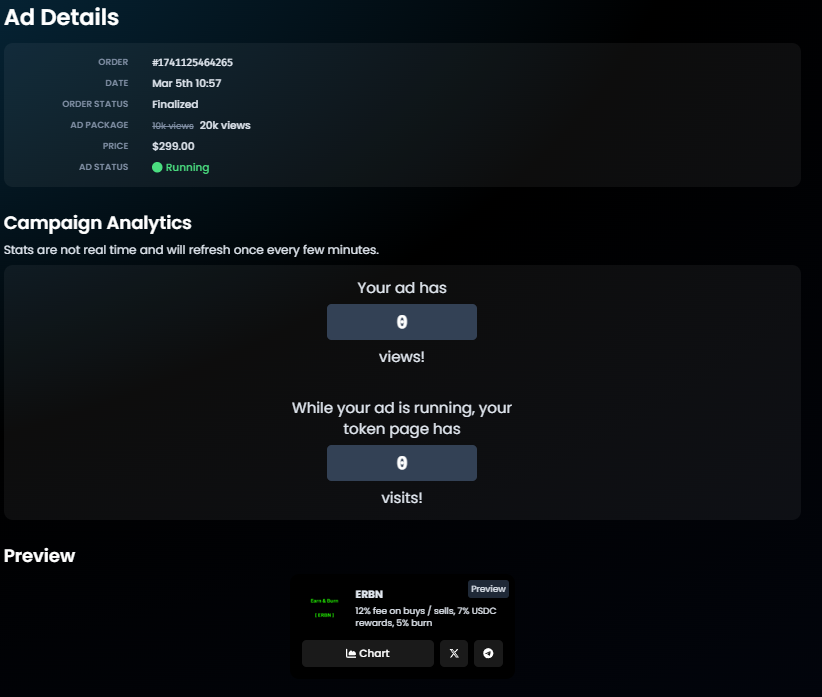822x697 pixels.
Task: Click the Finalized order status value
Action: (x=175, y=104)
